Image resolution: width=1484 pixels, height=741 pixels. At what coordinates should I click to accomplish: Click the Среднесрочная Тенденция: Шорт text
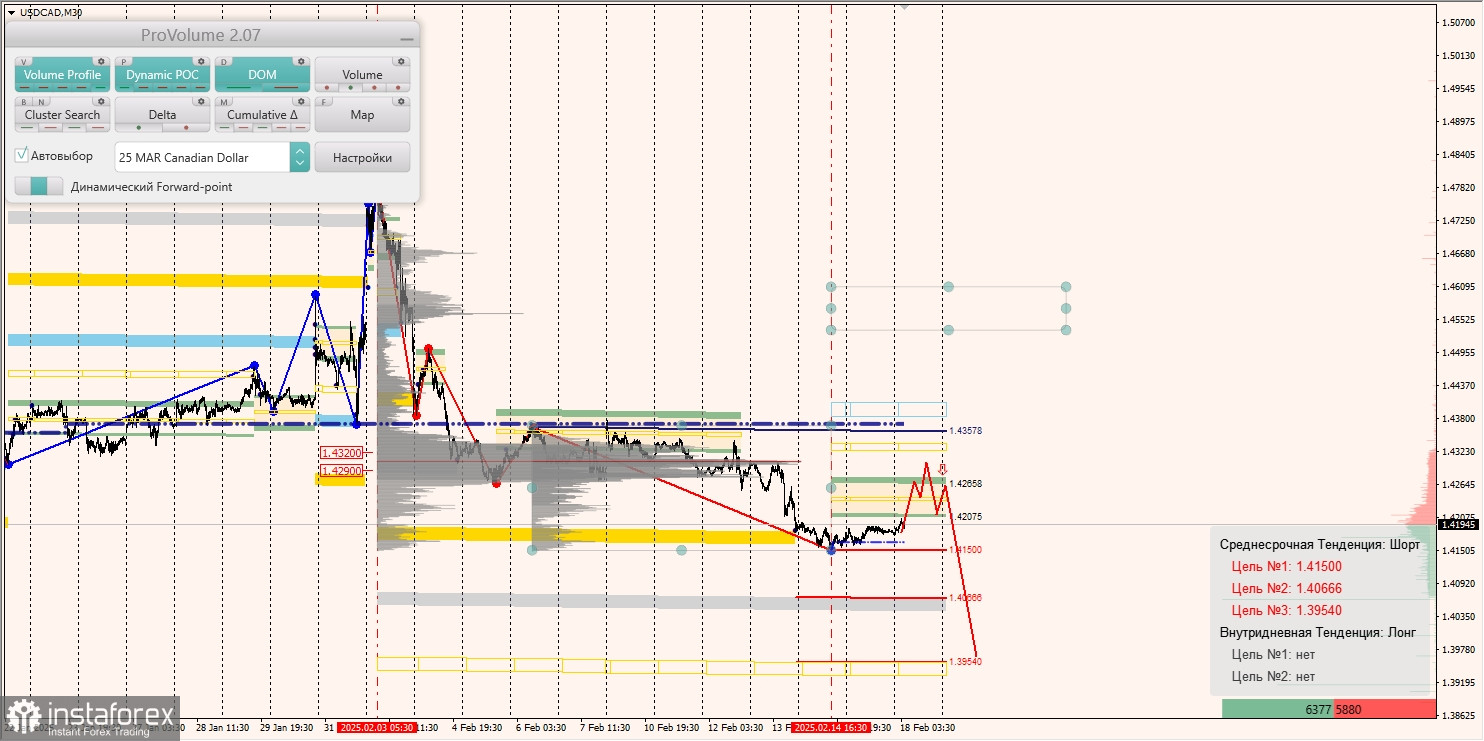[1319, 544]
